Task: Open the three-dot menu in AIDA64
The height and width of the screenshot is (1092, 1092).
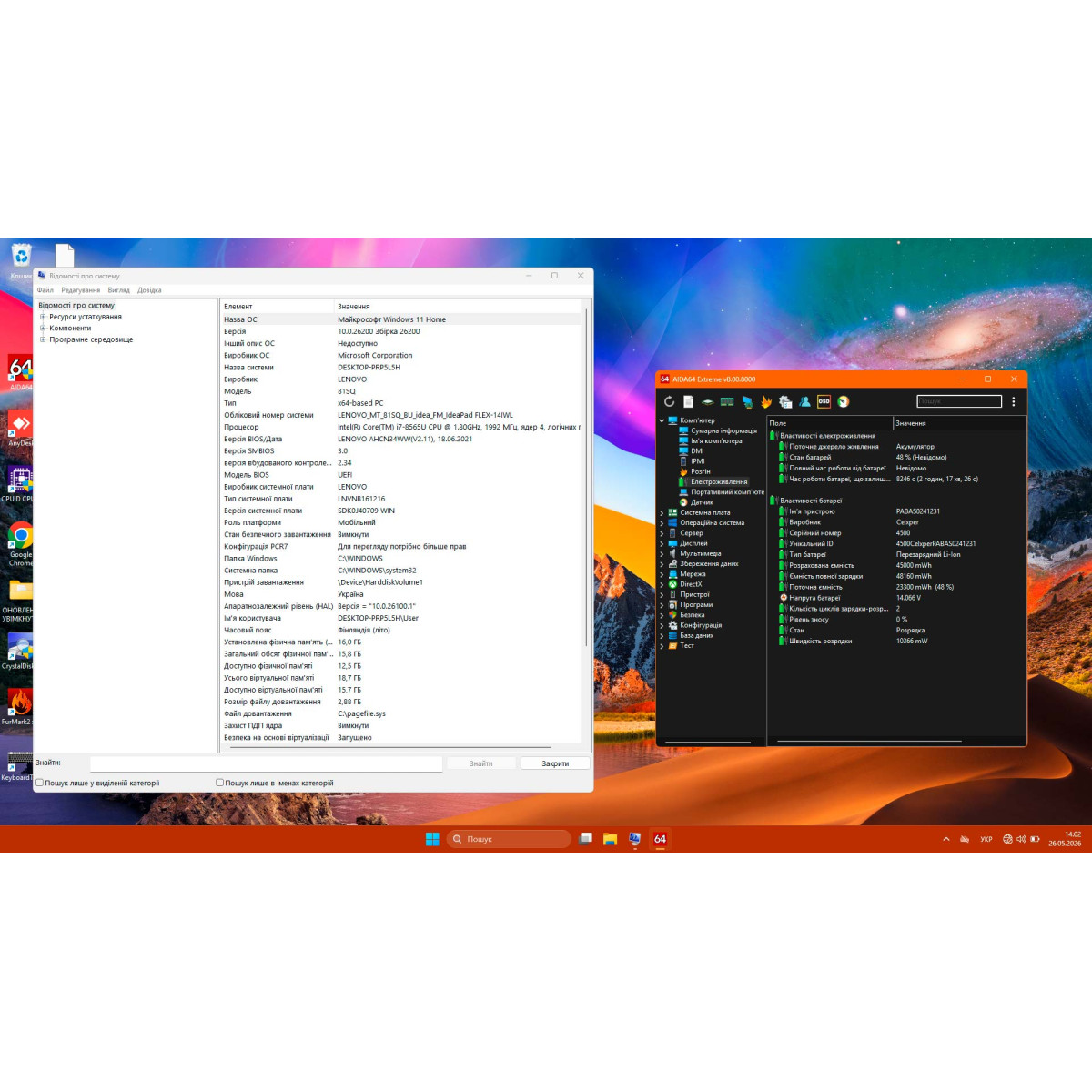Action: coord(1013,401)
